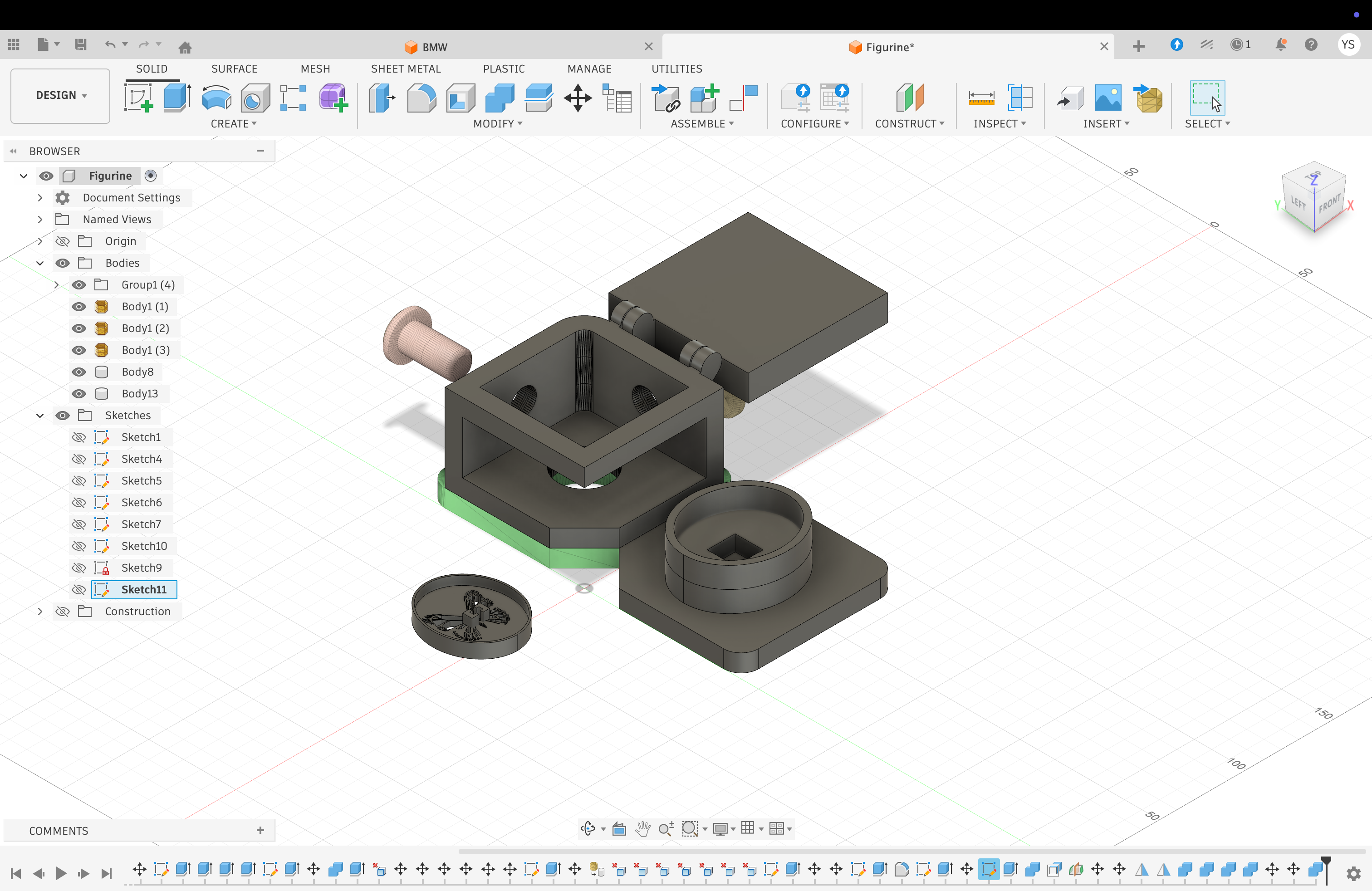Click the Insert Derive icon

pyautogui.click(x=1070, y=98)
